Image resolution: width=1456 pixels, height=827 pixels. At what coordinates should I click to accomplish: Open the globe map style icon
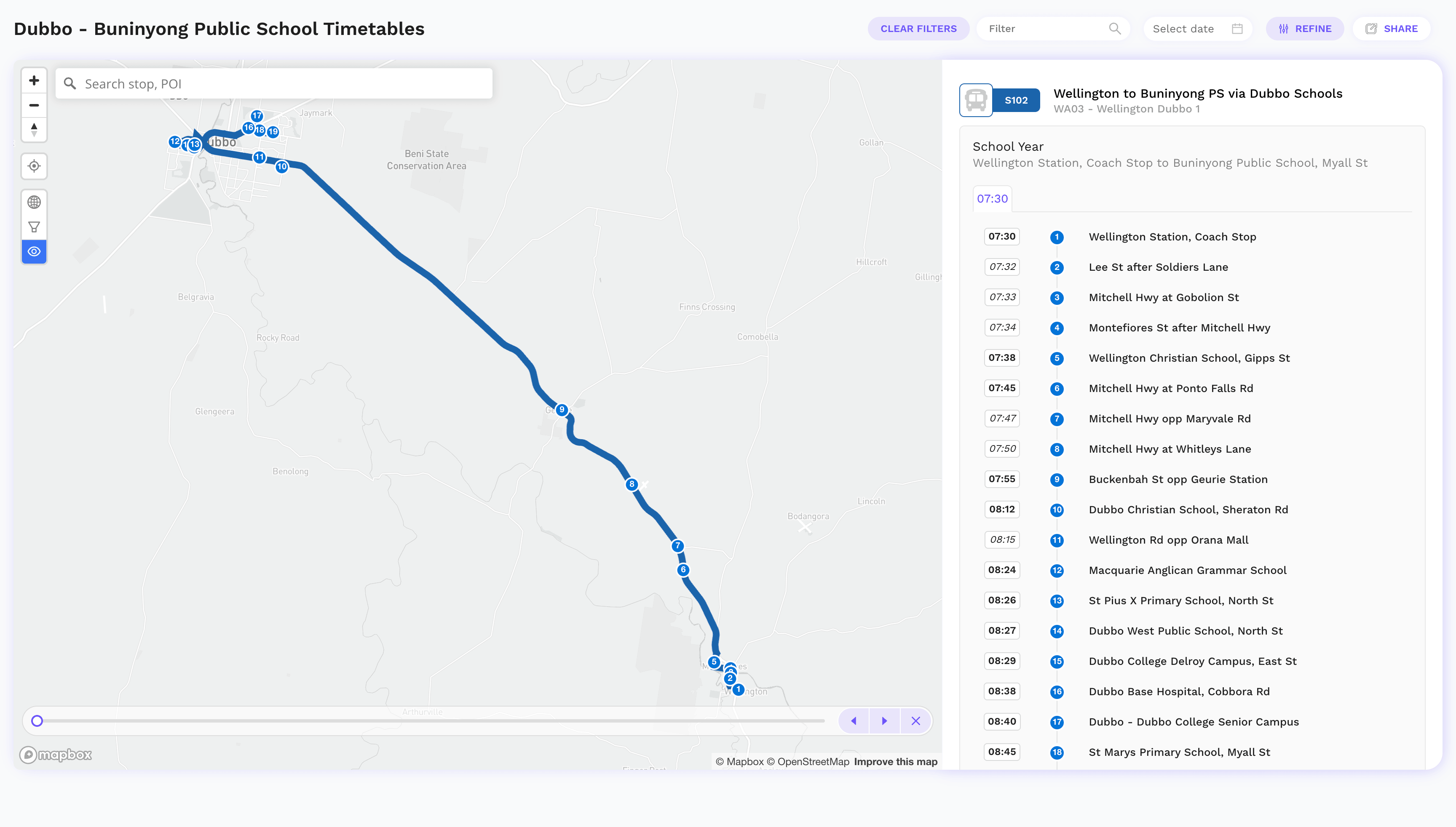(x=34, y=202)
